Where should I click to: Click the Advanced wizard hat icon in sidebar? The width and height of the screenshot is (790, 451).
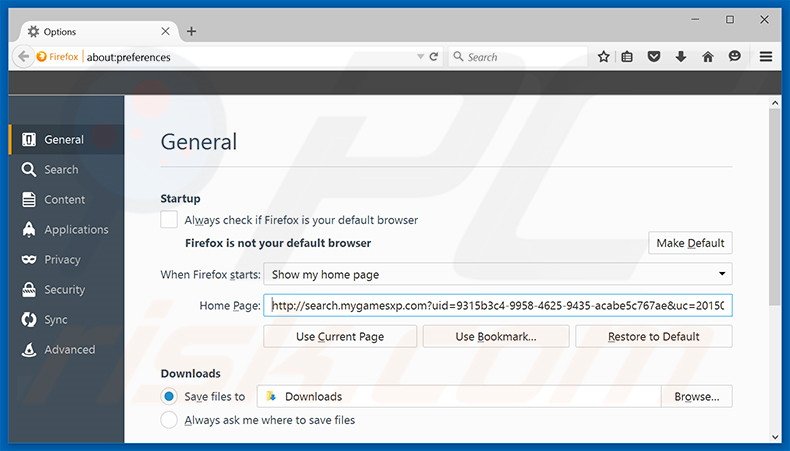[x=29, y=349]
